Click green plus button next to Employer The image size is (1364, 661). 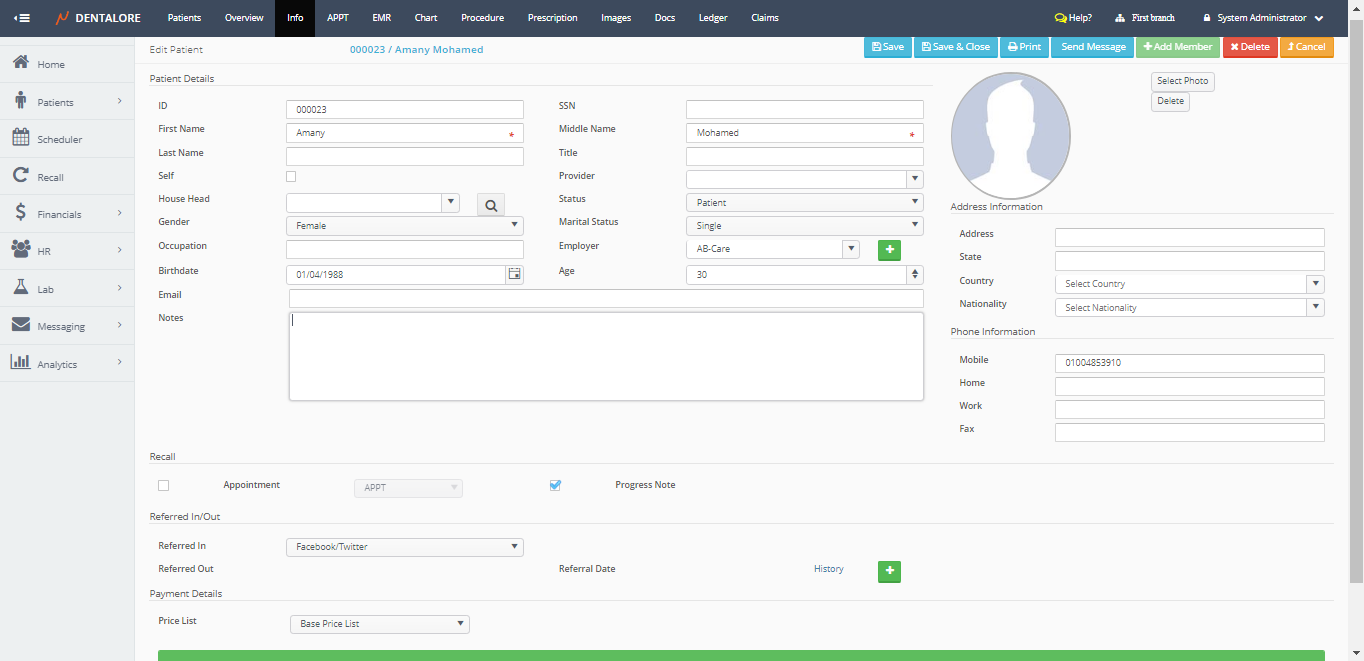tap(889, 250)
